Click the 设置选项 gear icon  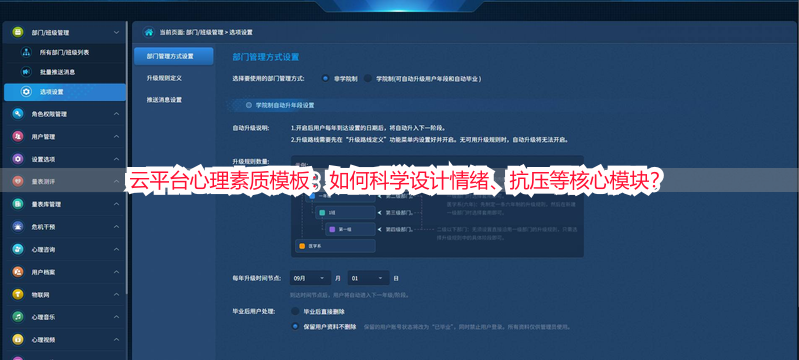click(x=18, y=159)
